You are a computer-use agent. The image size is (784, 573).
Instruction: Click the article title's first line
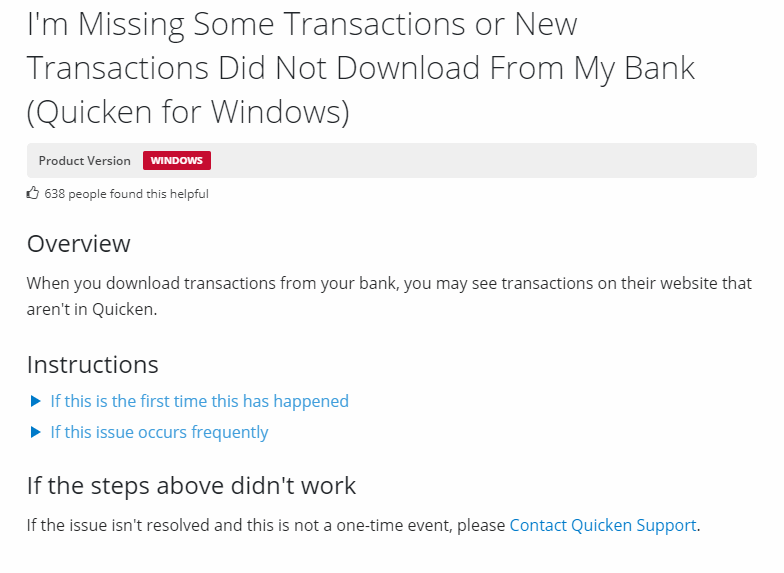(302, 24)
